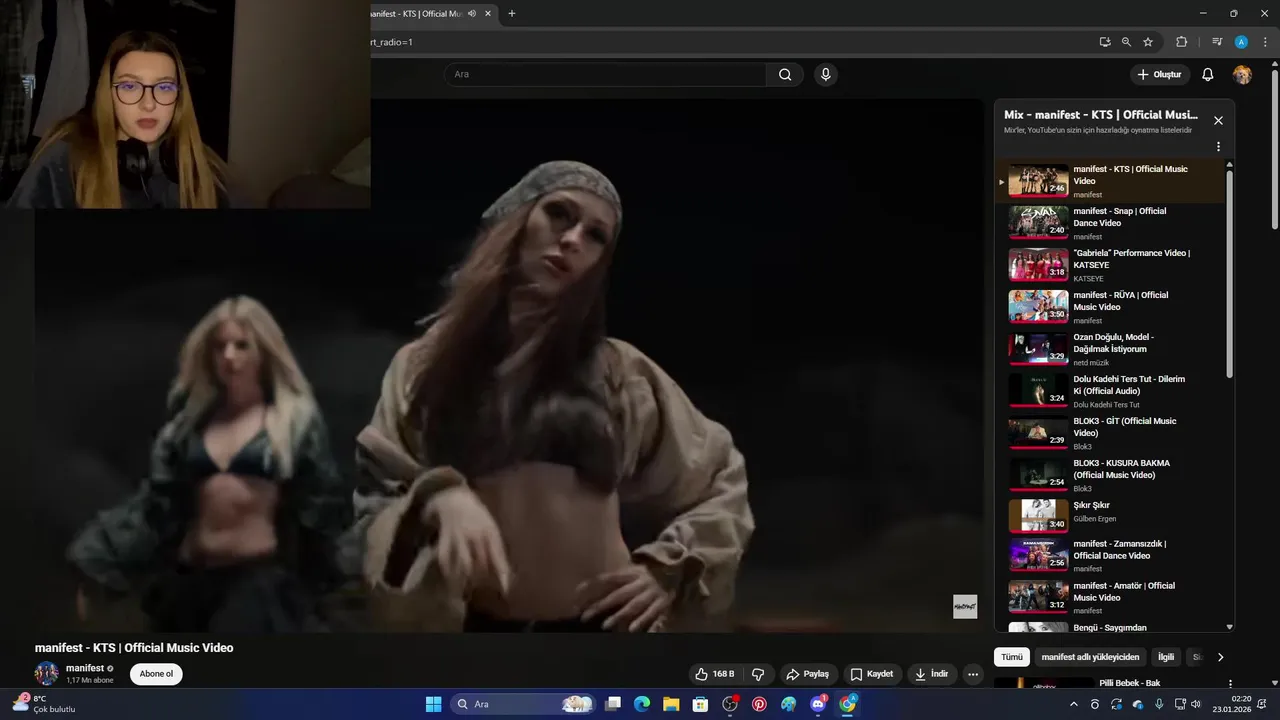Image resolution: width=1280 pixels, height=720 pixels.
Task: Close the manifest - KTS browser tab
Action: [x=489, y=14]
